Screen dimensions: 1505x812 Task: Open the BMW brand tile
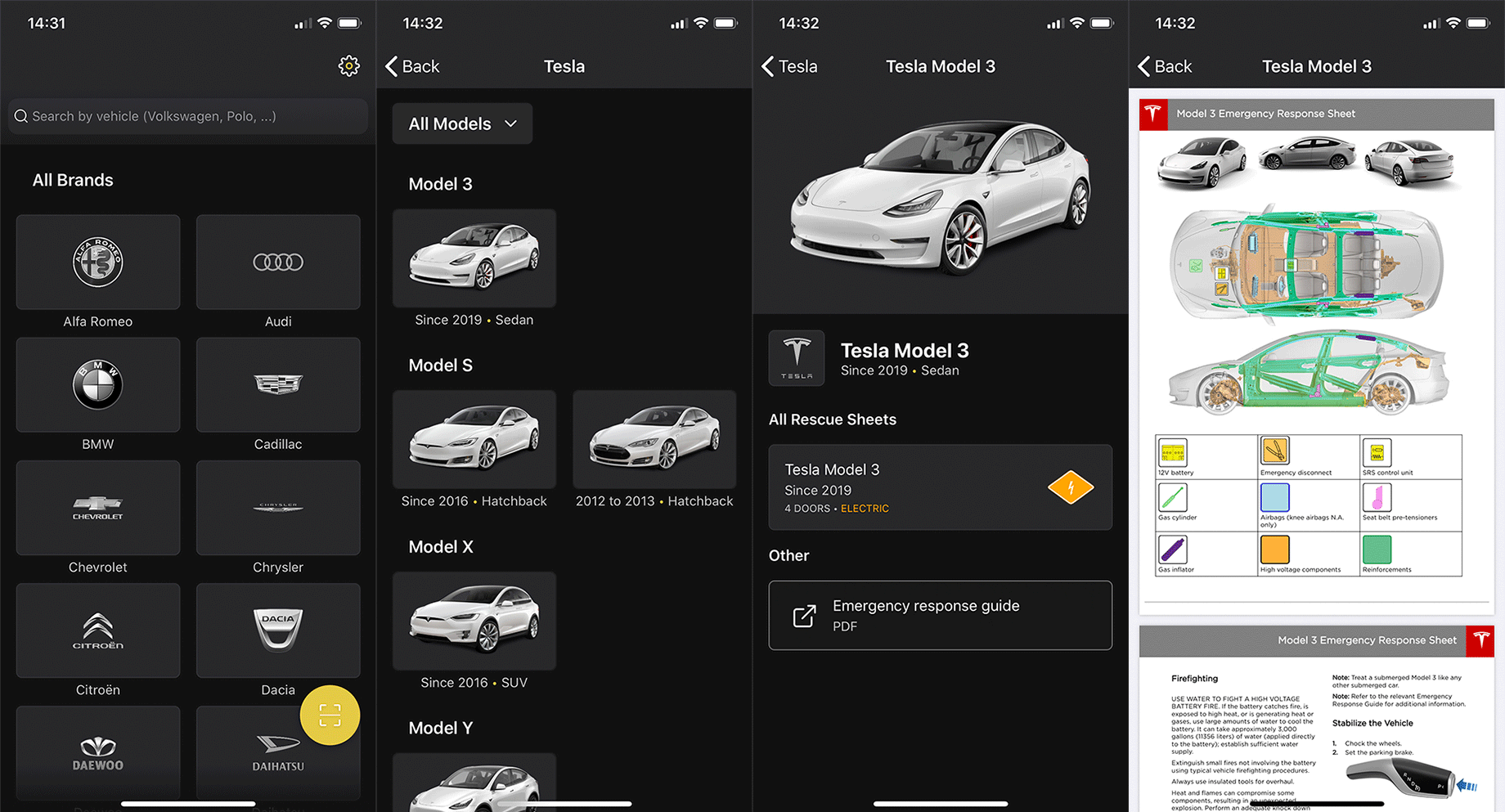(98, 385)
